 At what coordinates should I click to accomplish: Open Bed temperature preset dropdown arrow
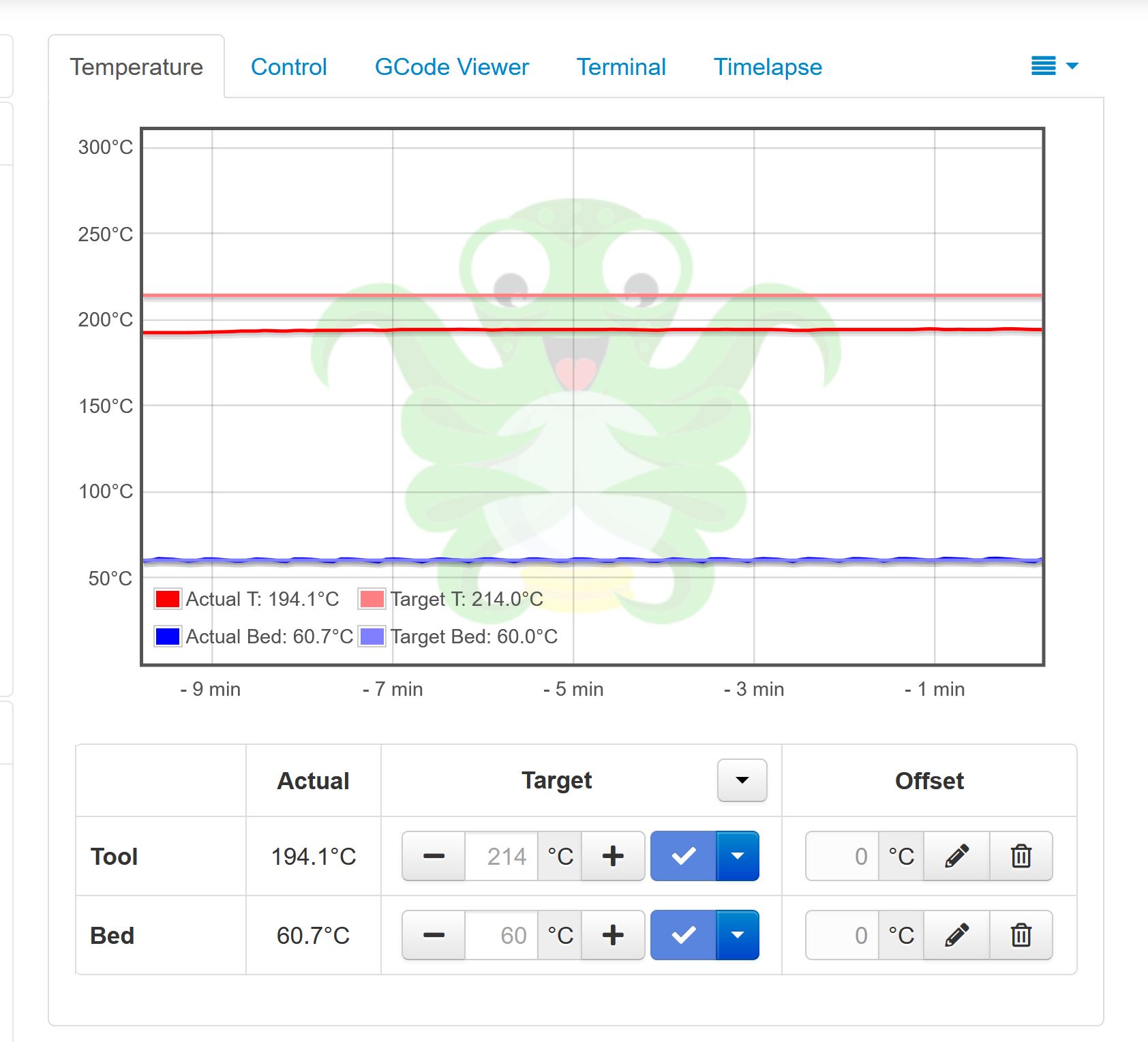pos(738,935)
